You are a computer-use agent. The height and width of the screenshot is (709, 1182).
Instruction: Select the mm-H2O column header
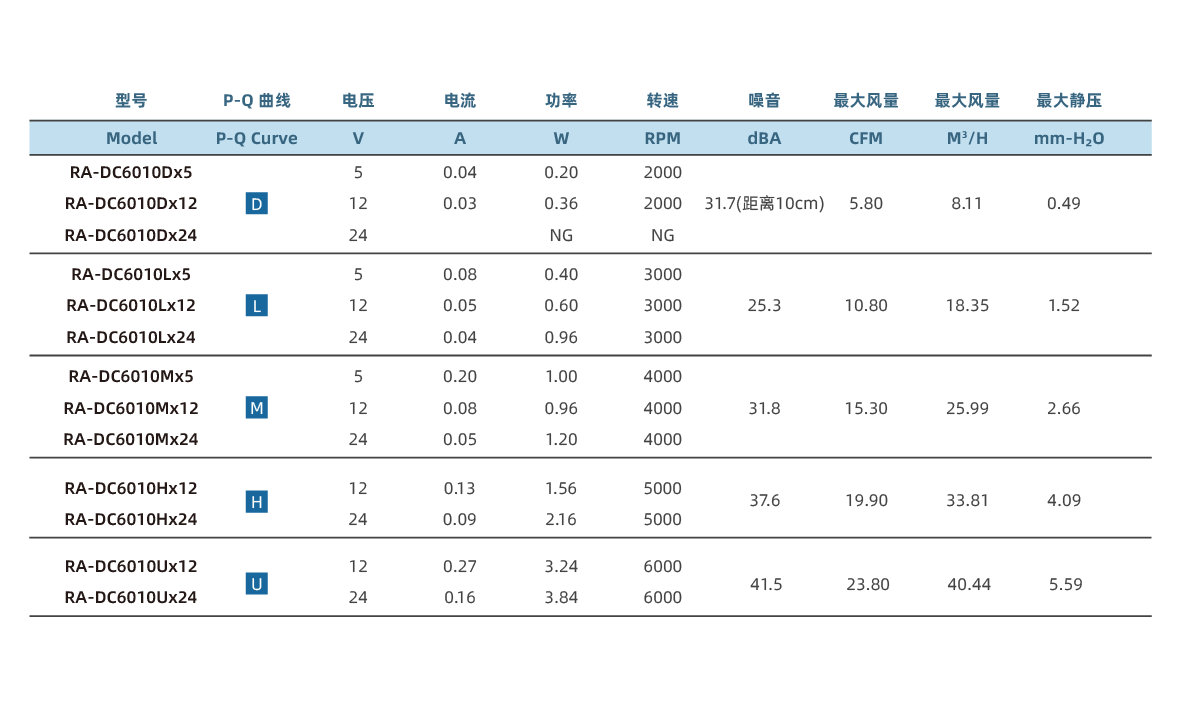point(1069,139)
